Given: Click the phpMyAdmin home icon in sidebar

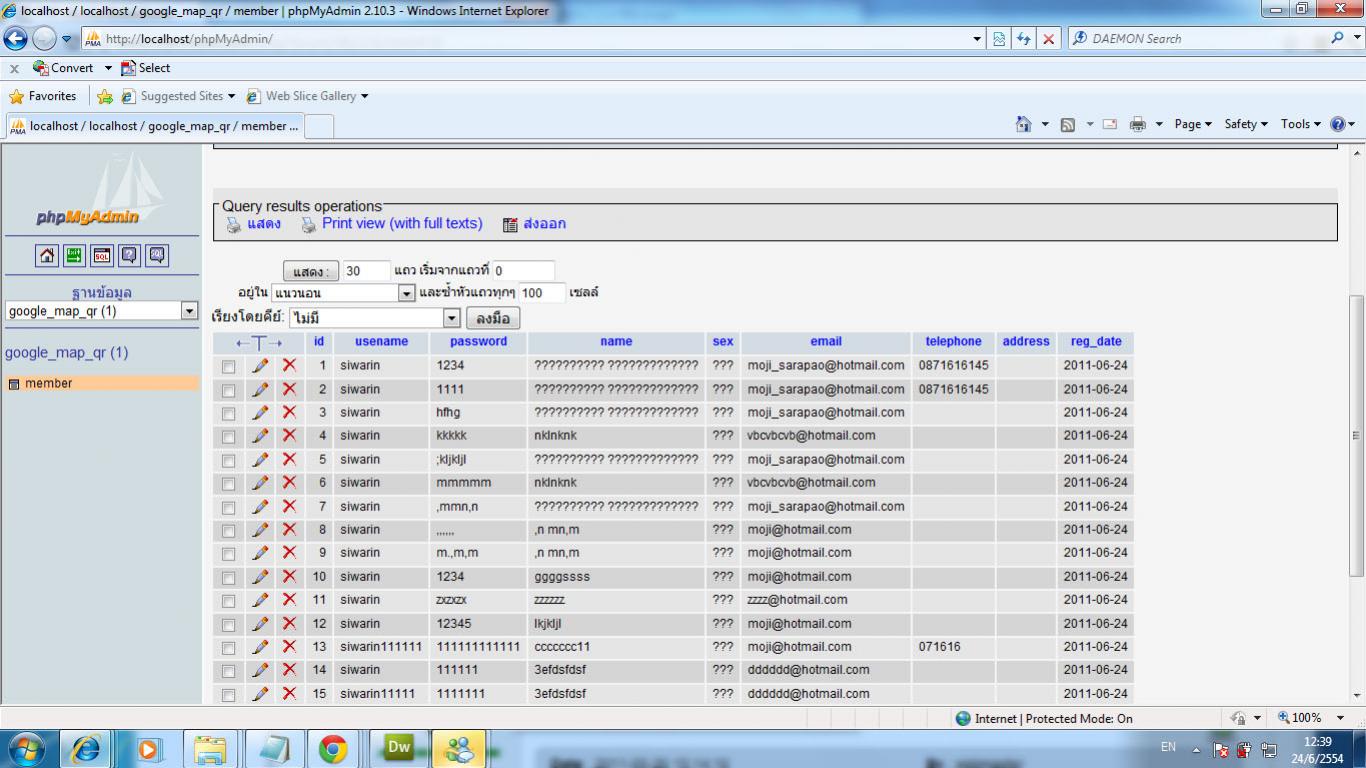Looking at the screenshot, I should [47, 255].
